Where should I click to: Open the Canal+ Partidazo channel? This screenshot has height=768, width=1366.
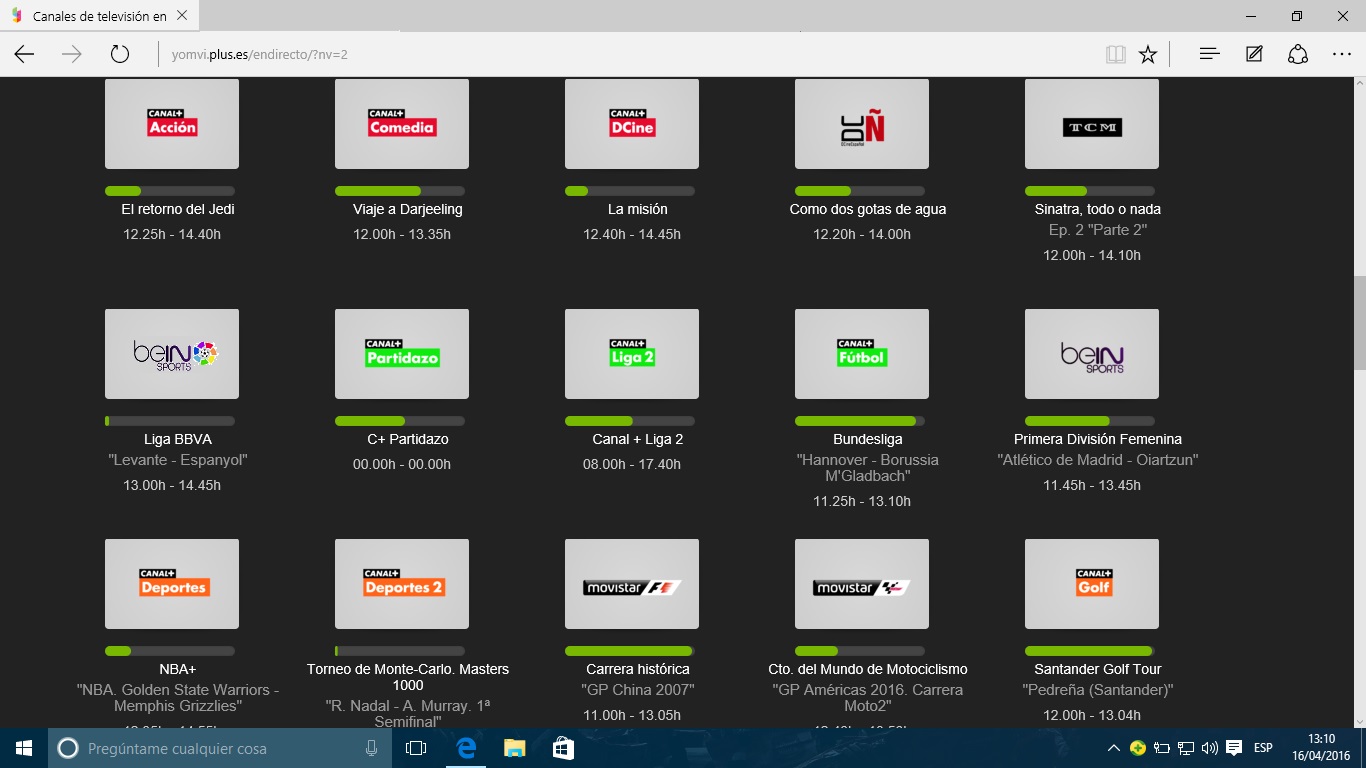[x=402, y=354]
